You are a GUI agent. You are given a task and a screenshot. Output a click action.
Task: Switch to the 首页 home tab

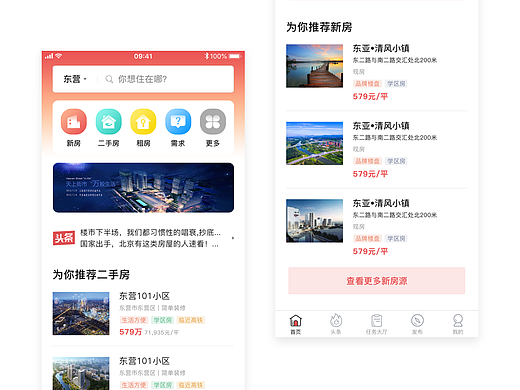coord(296,324)
